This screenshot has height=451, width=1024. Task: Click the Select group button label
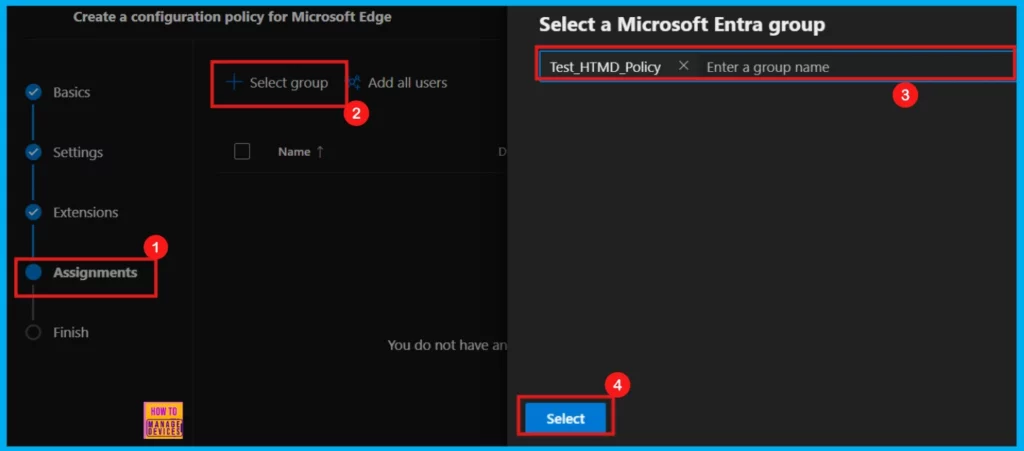pyautogui.click(x=289, y=83)
